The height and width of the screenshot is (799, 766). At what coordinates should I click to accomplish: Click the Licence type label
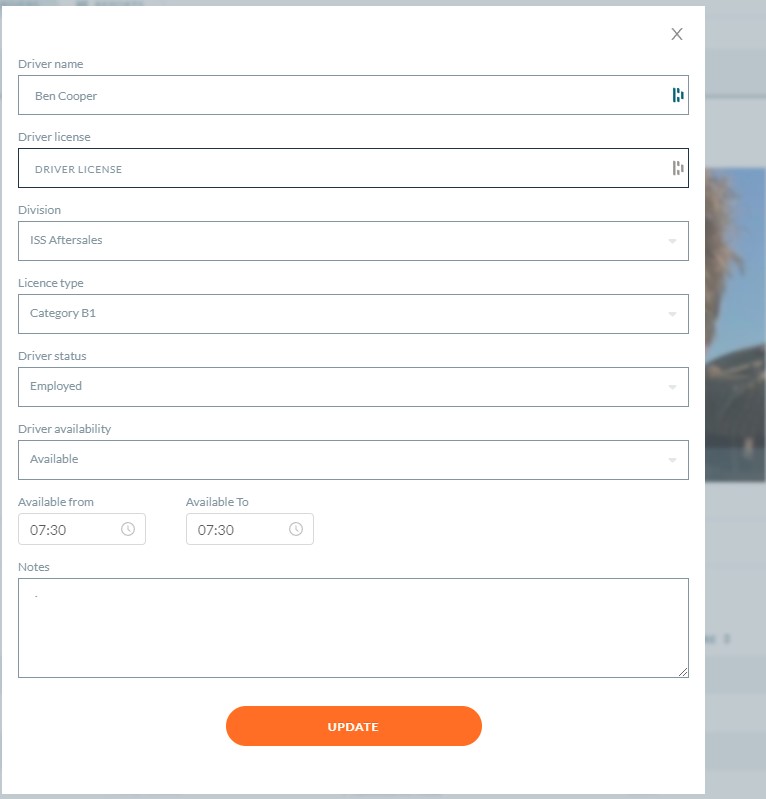click(50, 283)
